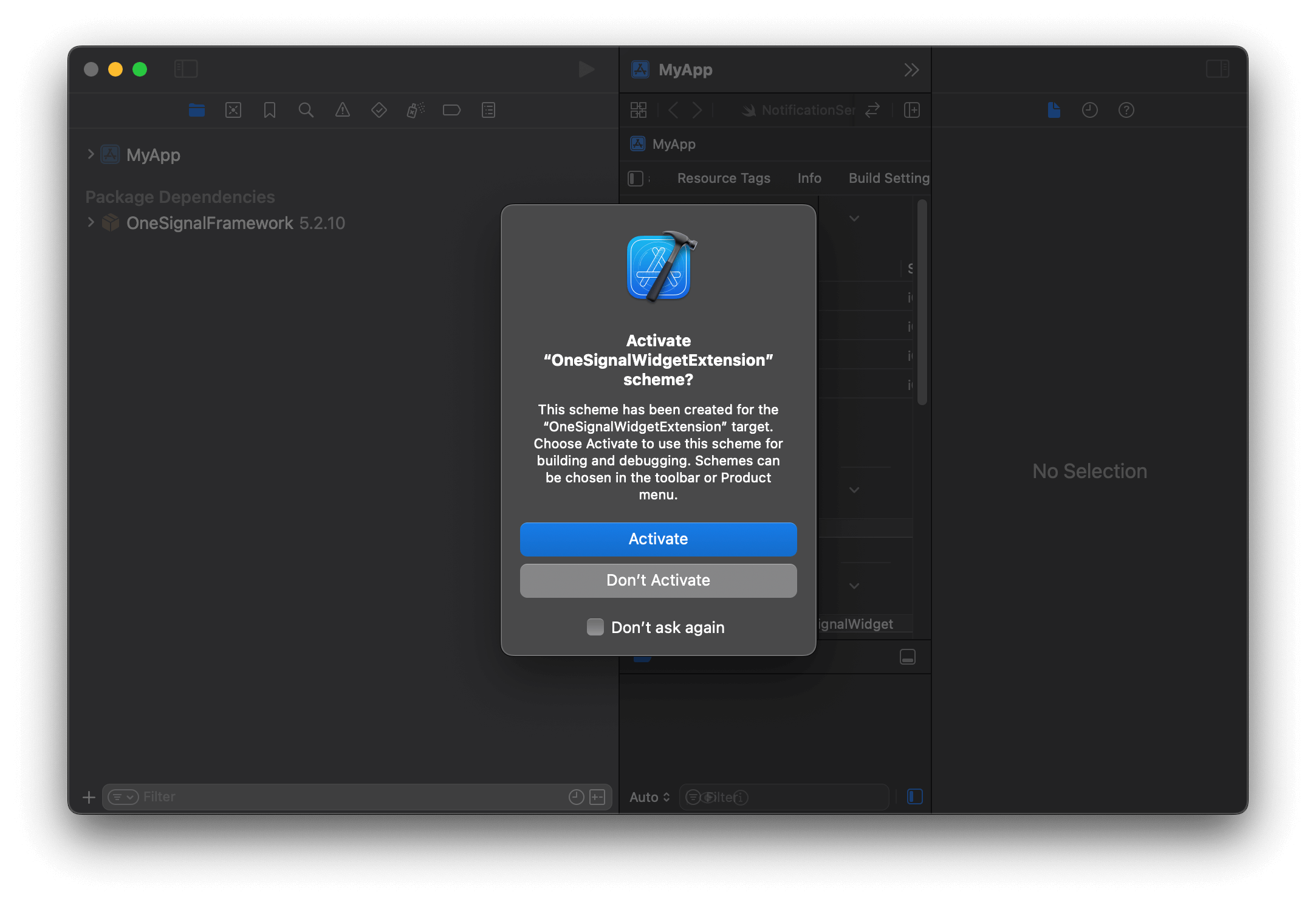The image size is (1316, 904).
Task: Go forward in editor history
Action: 697,110
